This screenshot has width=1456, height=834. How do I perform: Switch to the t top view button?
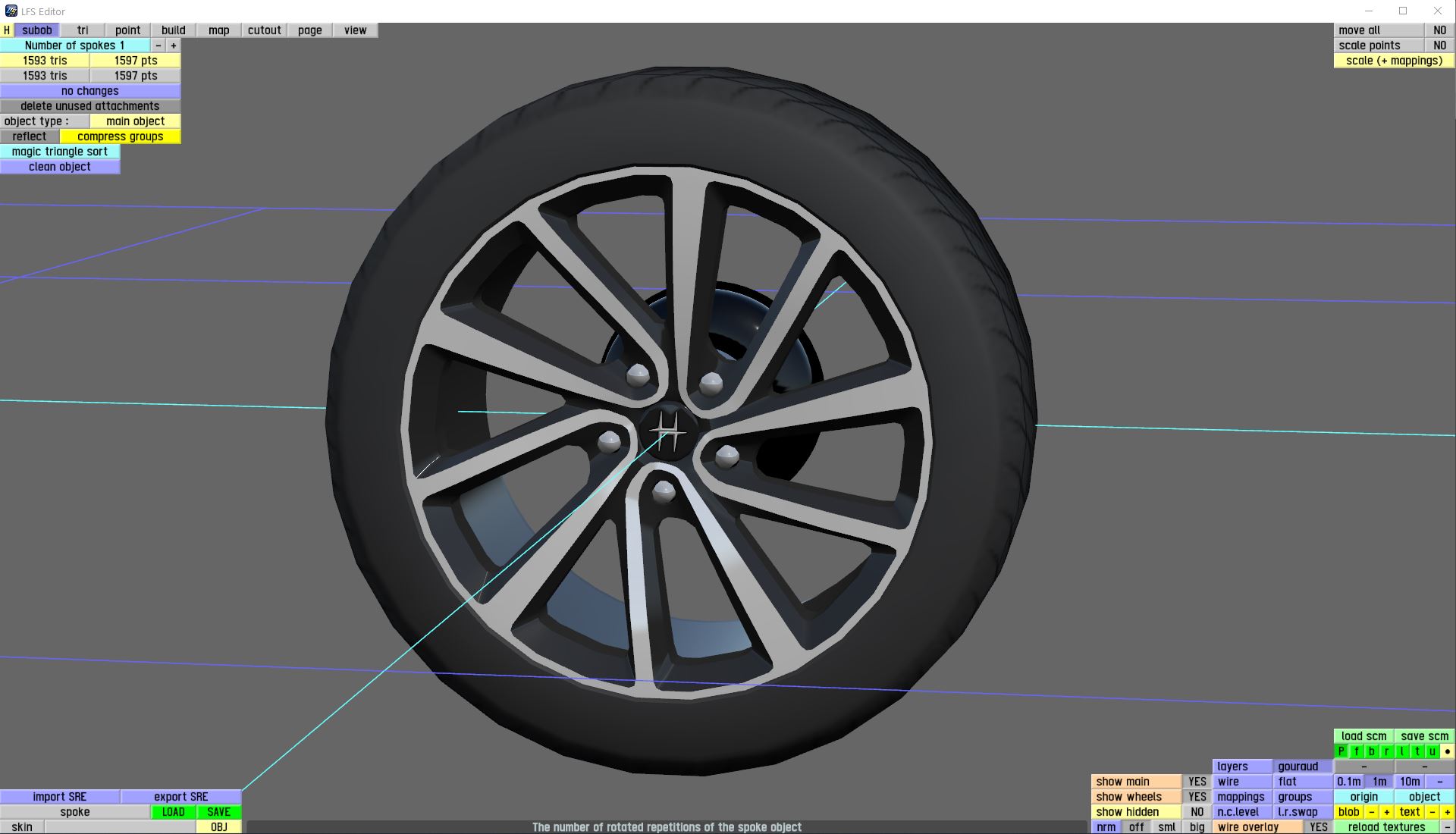1417,751
